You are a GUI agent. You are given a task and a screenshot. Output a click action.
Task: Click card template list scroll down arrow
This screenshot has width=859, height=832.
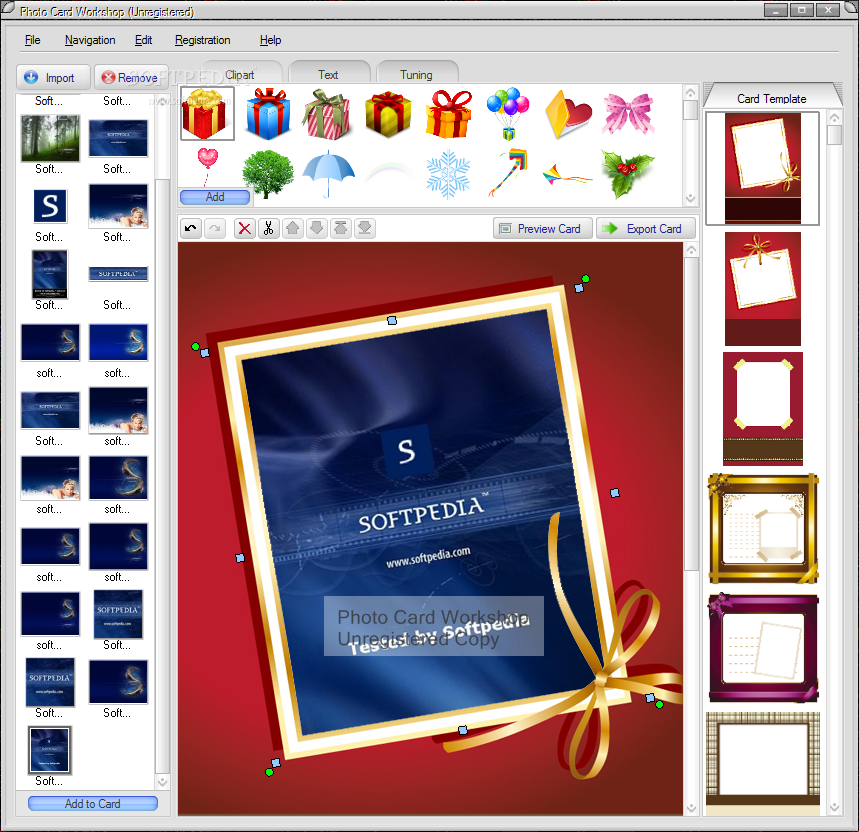834,807
